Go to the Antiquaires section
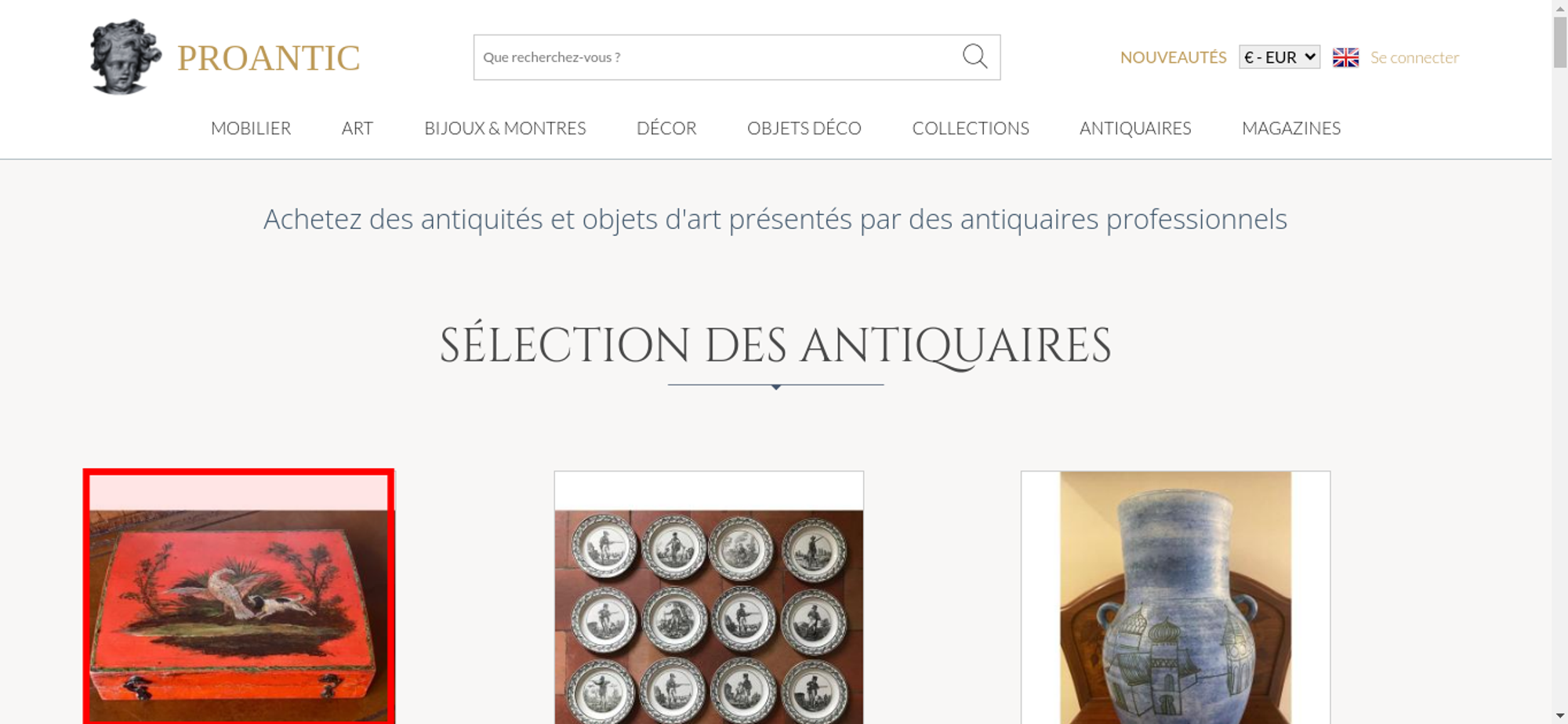The width and height of the screenshot is (1568, 724). 1135,128
